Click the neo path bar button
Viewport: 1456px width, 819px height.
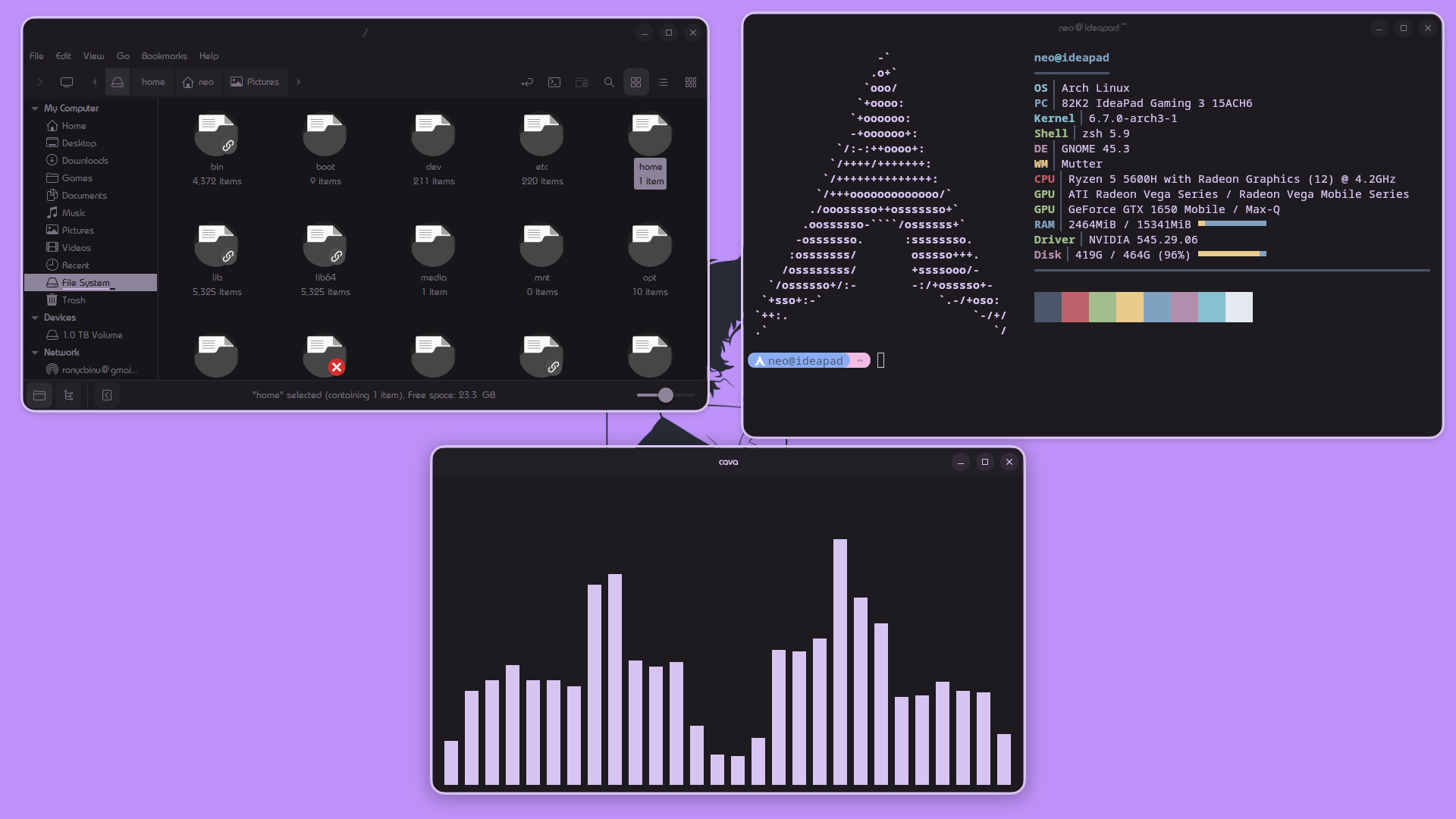pyautogui.click(x=199, y=82)
